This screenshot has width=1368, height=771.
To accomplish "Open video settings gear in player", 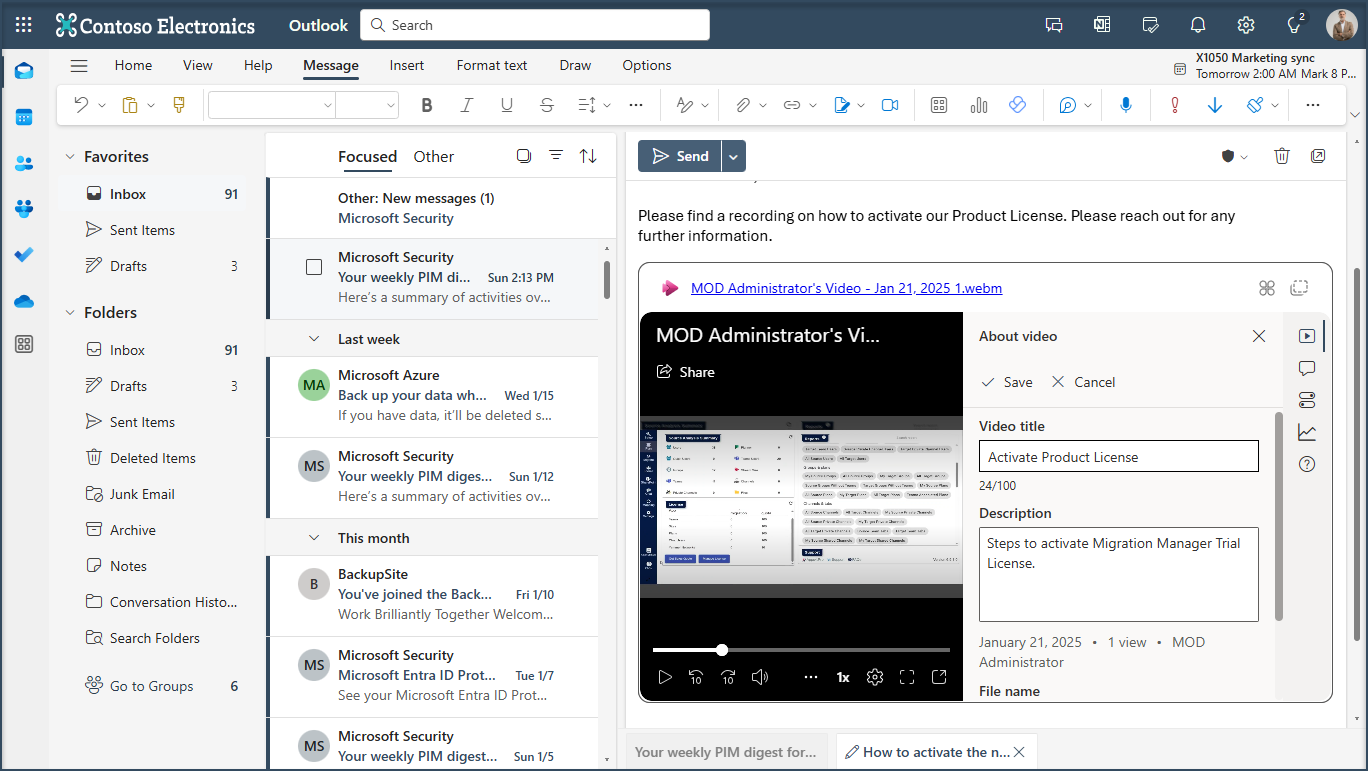I will tap(875, 677).
